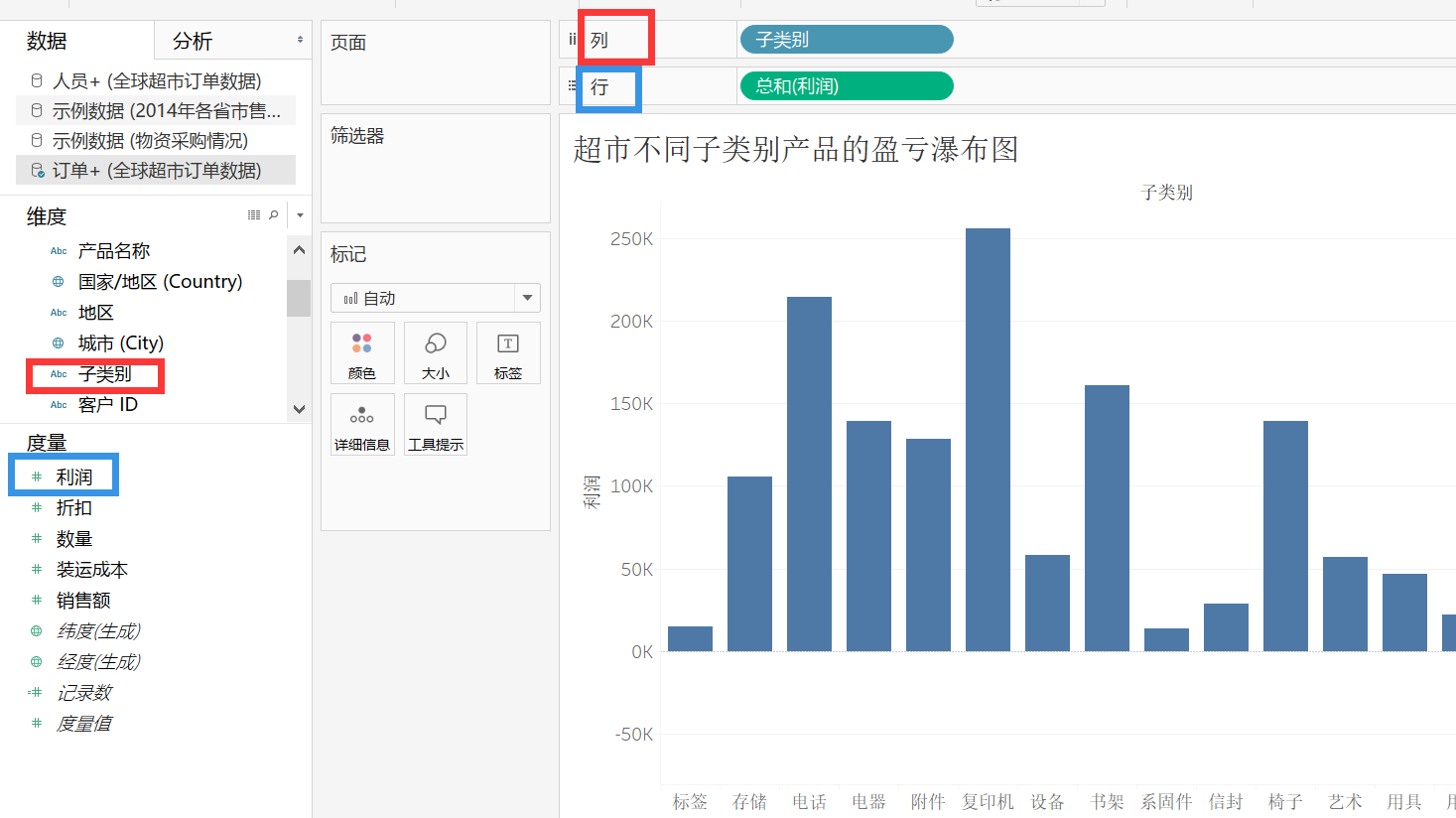Select the 子类别 pill on the columns shelf
Image resolution: width=1456 pixels, height=818 pixels.
tap(847, 40)
